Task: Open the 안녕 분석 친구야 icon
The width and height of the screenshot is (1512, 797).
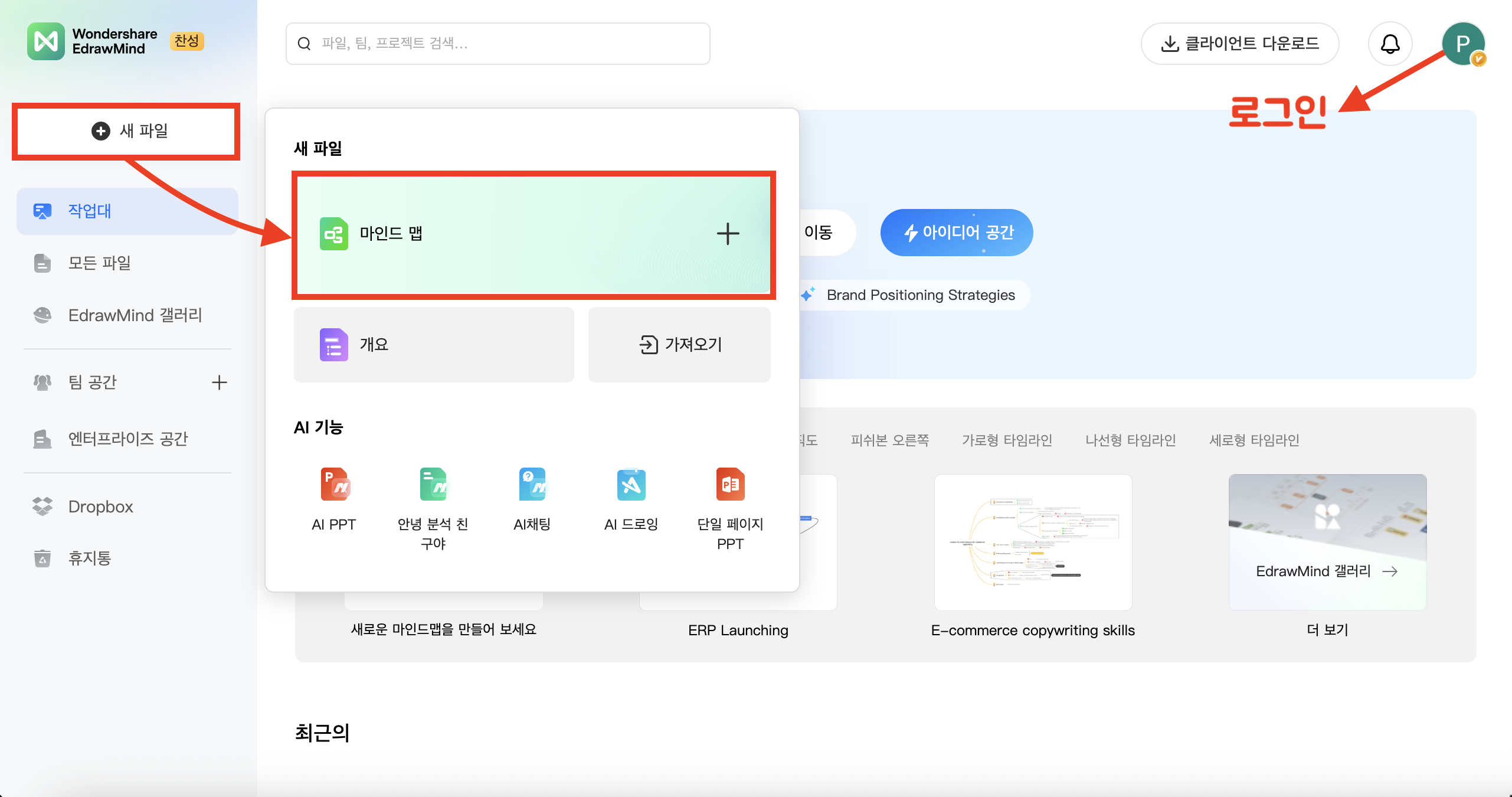Action: (433, 485)
